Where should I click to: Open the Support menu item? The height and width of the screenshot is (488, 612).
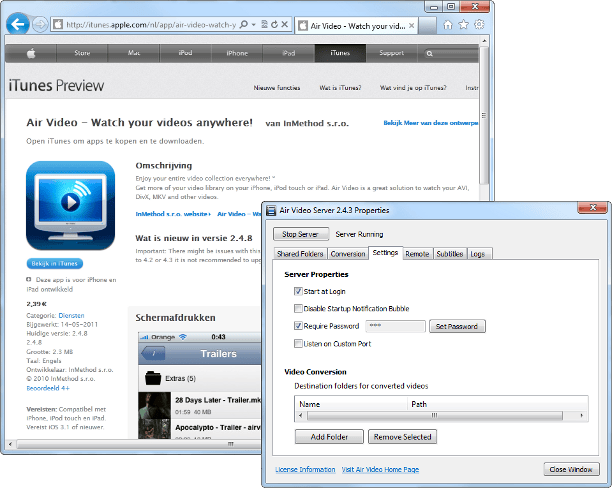click(x=391, y=53)
